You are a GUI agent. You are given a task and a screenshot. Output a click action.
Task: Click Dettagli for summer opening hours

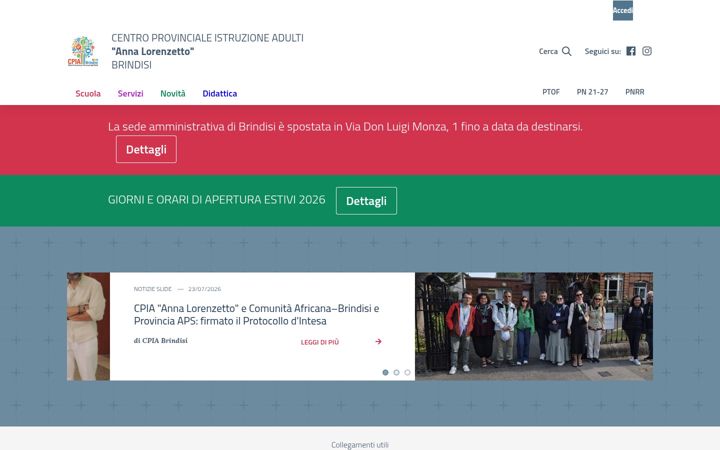coord(366,201)
